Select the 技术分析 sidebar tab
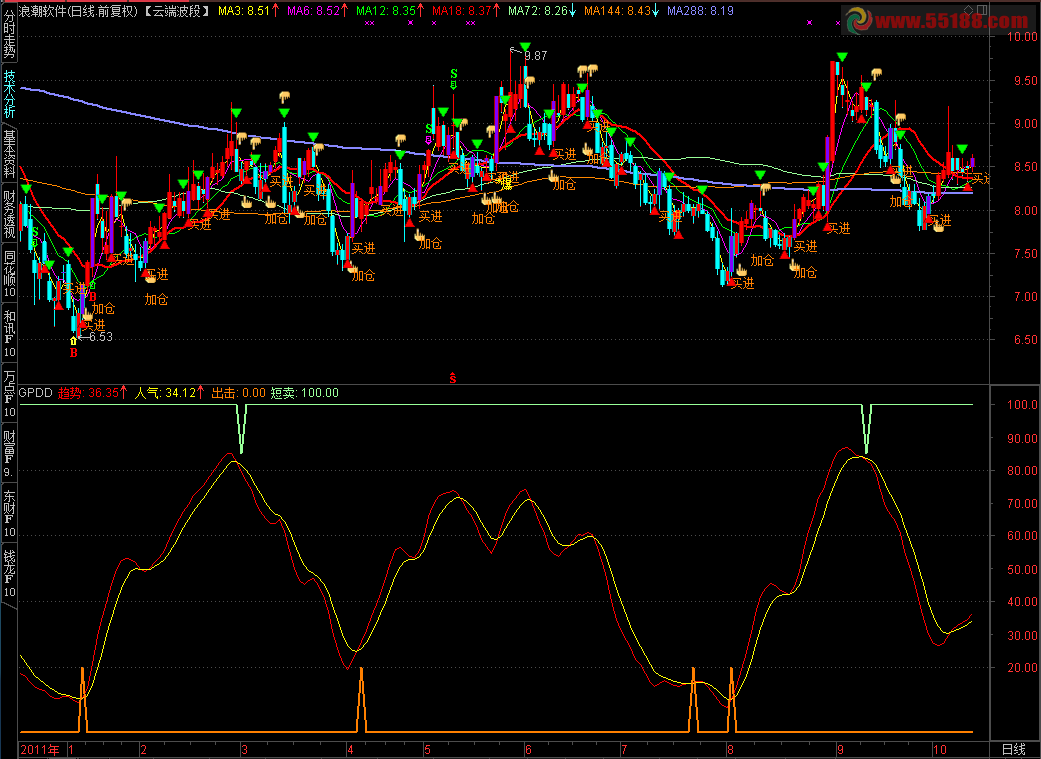Image resolution: width=1041 pixels, height=759 pixels. [x=9, y=94]
